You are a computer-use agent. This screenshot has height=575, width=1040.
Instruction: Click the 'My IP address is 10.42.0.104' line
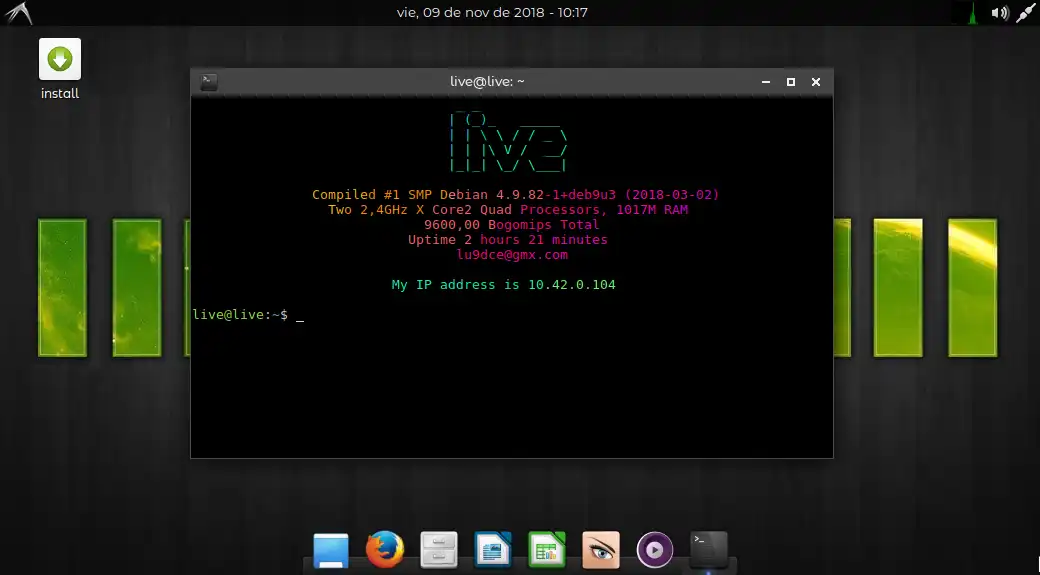click(503, 285)
